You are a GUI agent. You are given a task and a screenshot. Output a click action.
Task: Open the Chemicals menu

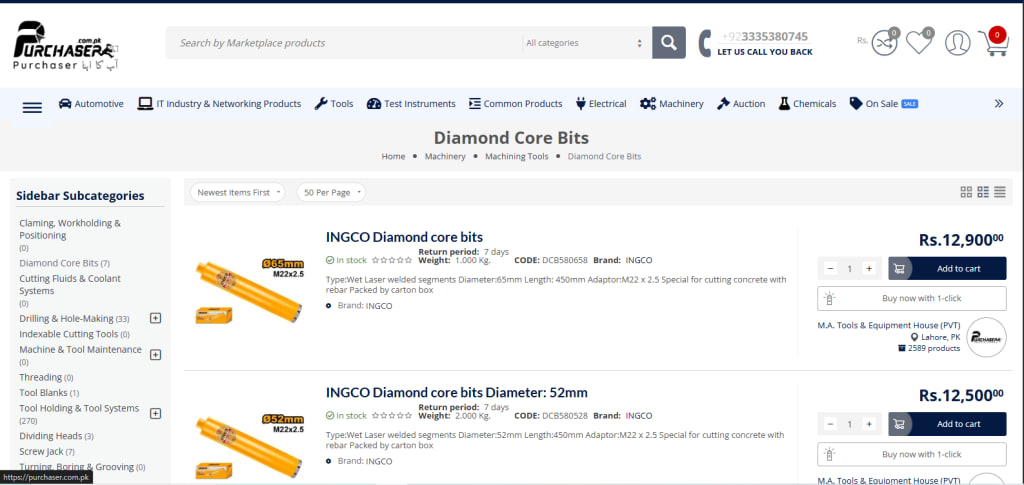(807, 103)
